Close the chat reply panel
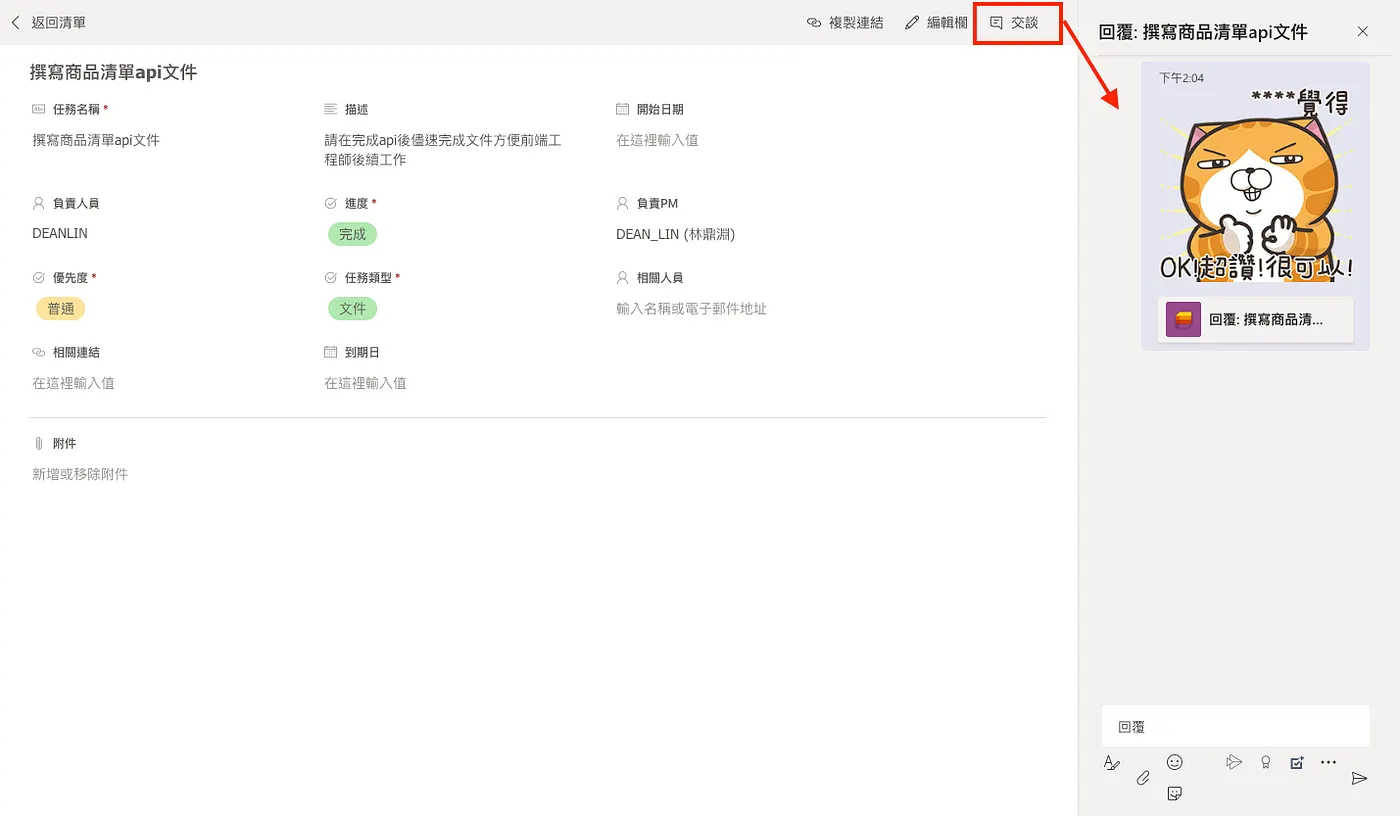The width and height of the screenshot is (1400, 816). tap(1363, 31)
